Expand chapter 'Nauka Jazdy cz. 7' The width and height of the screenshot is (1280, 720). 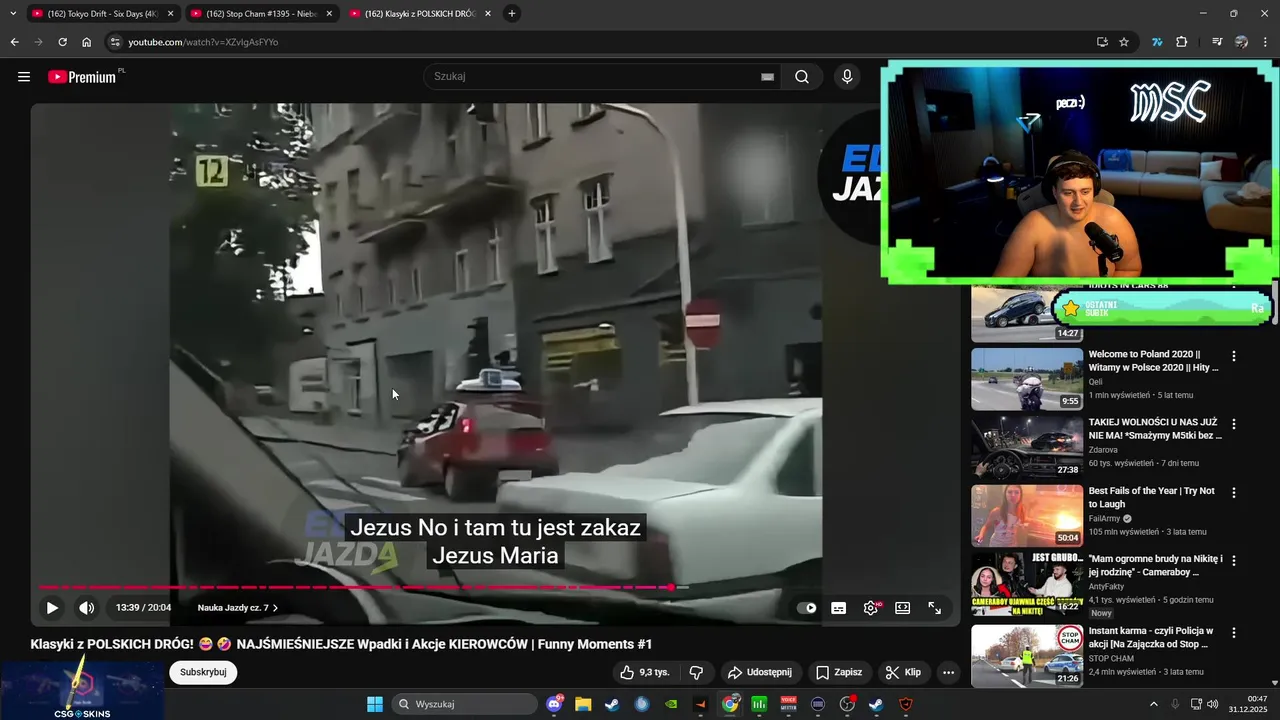237,607
